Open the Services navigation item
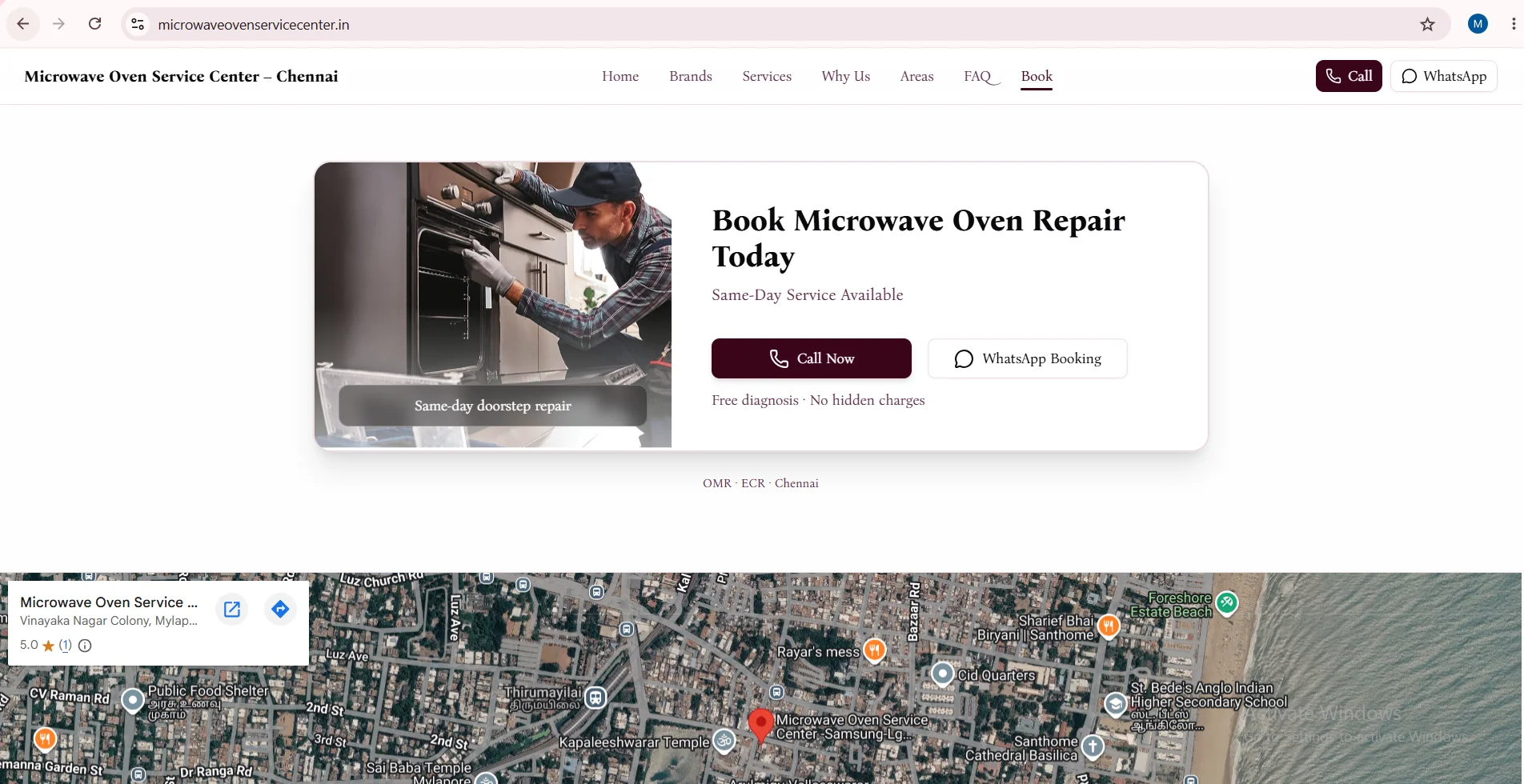Viewport: 1524px width, 784px height. point(767,76)
